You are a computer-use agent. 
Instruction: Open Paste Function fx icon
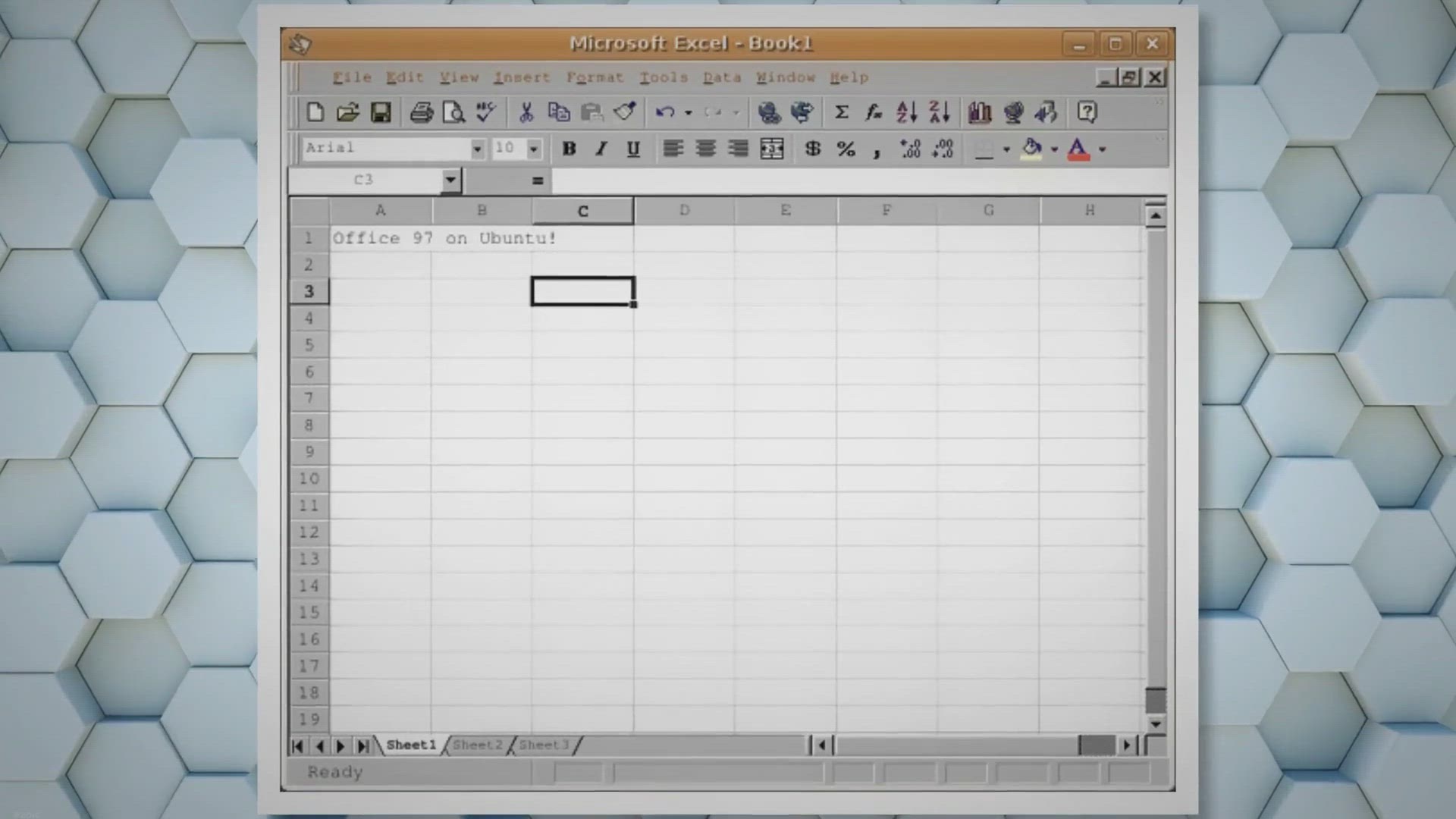point(874,112)
